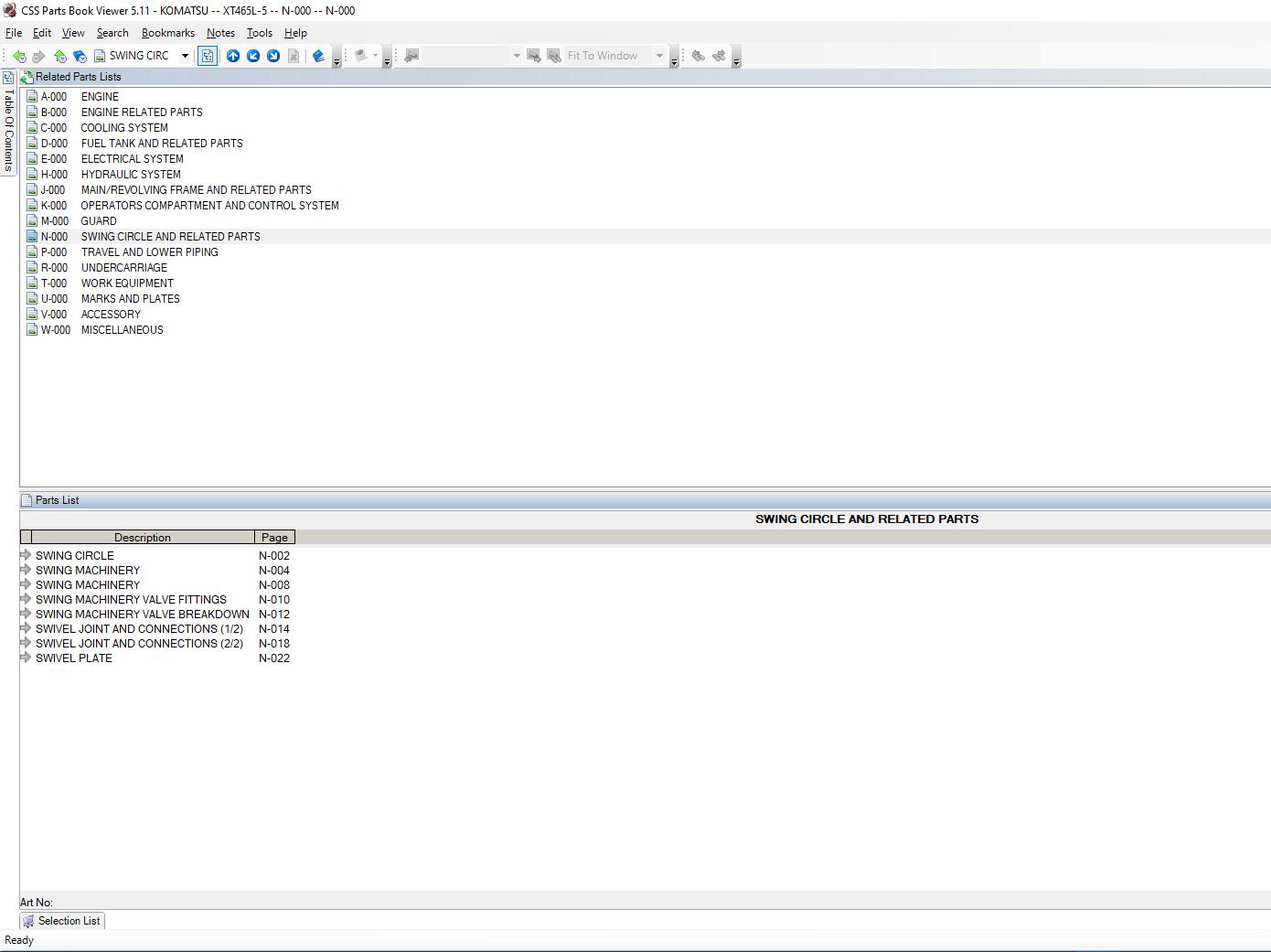Open the Help menu
Image resolution: width=1271 pixels, height=952 pixels.
click(295, 33)
